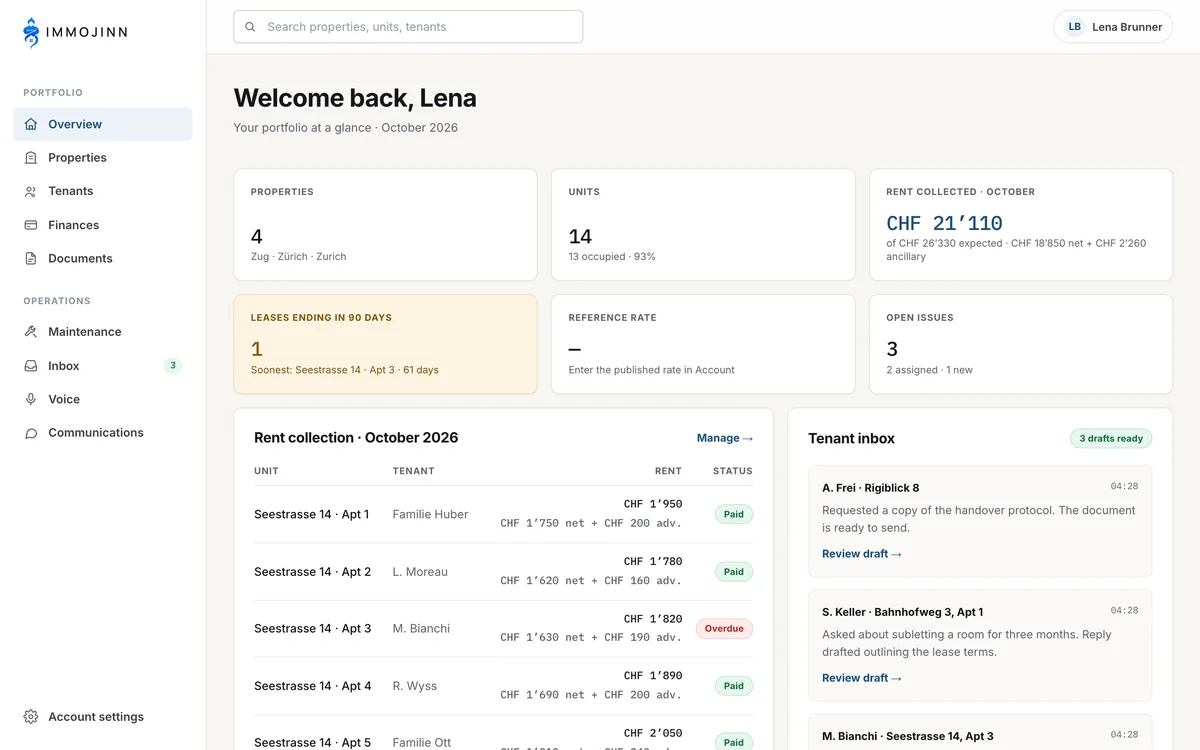
Task: Click the CHF 1’890 rent amount
Action: click(653, 676)
